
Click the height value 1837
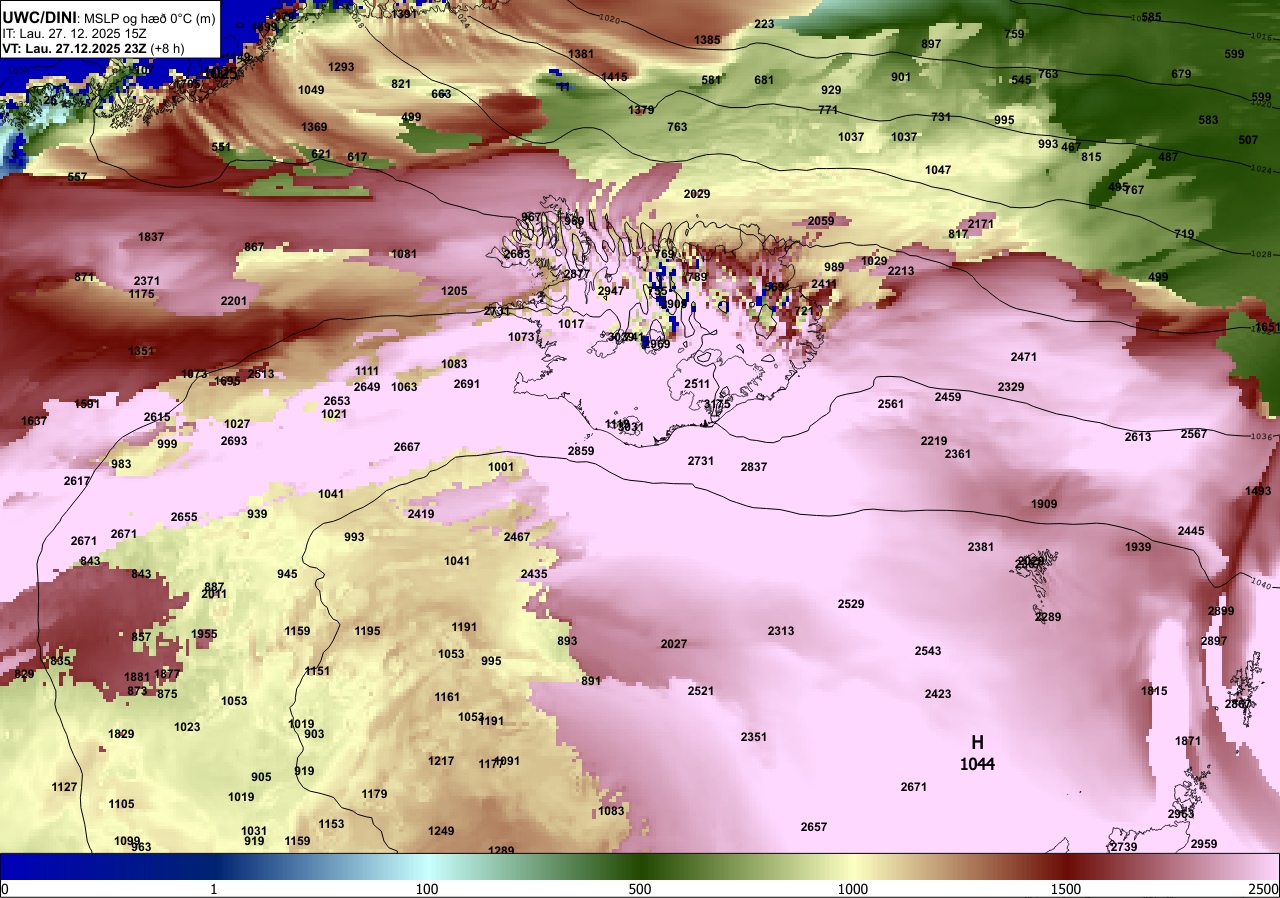point(151,237)
